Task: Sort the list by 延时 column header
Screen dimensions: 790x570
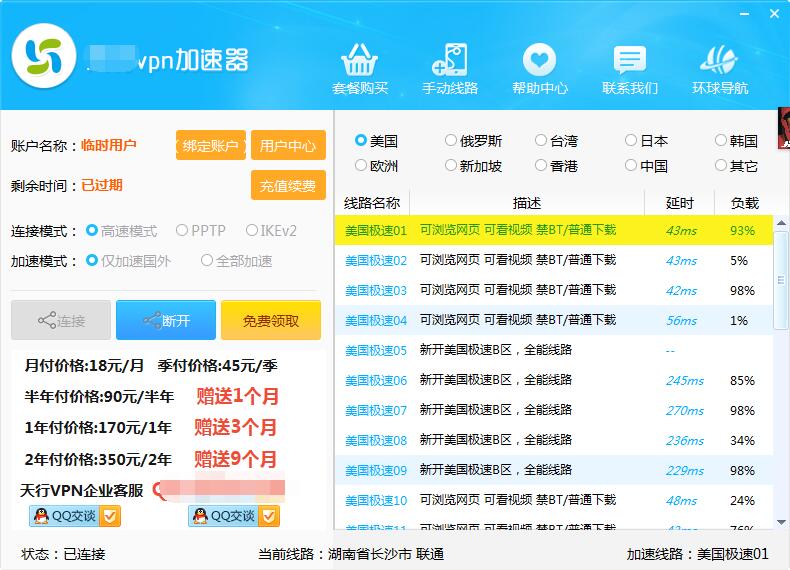Action: (679, 203)
